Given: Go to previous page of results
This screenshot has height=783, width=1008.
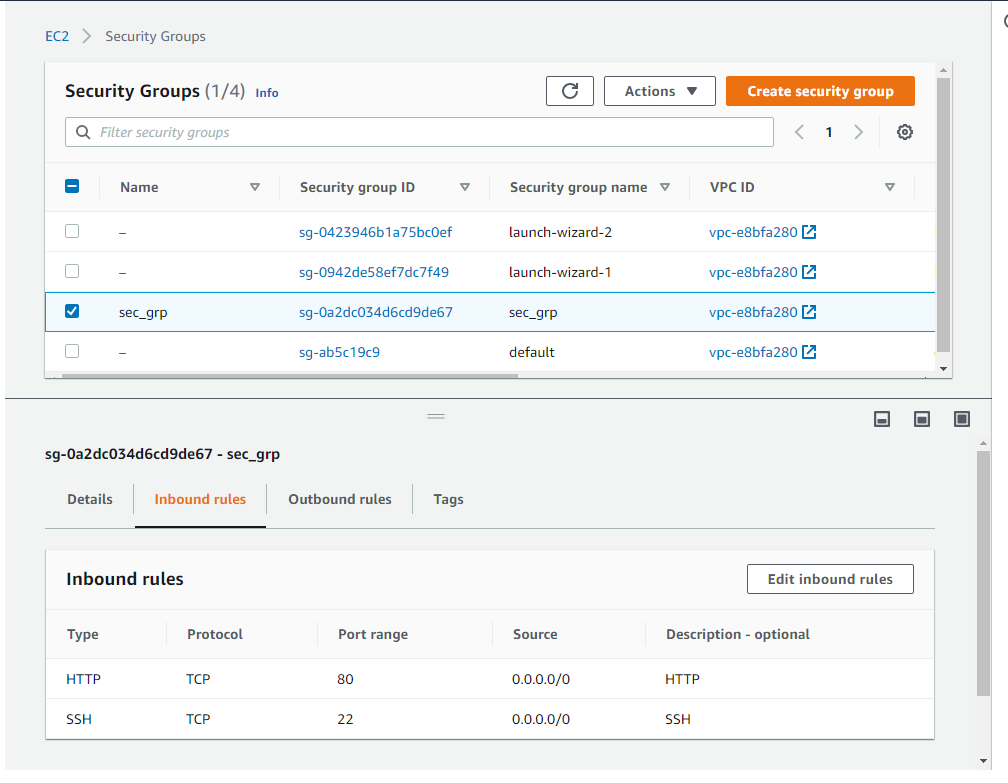Looking at the screenshot, I should (x=797, y=131).
